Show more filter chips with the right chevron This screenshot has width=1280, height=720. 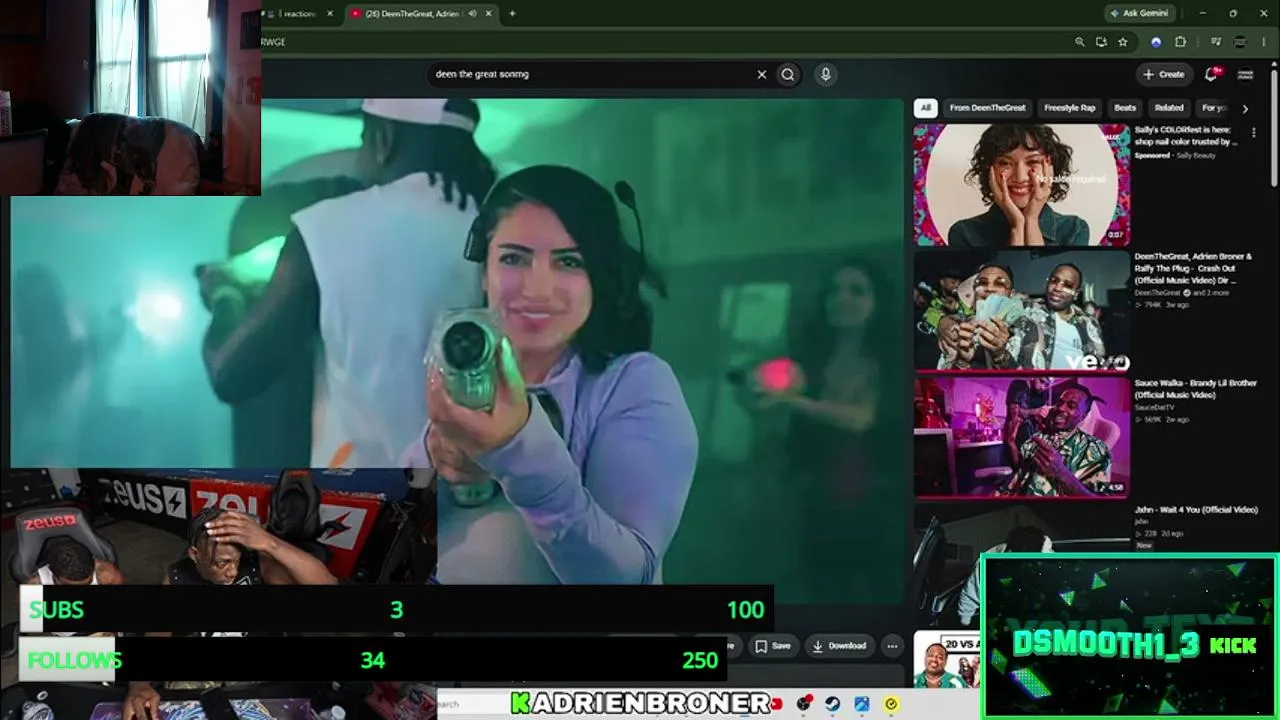coord(1245,108)
